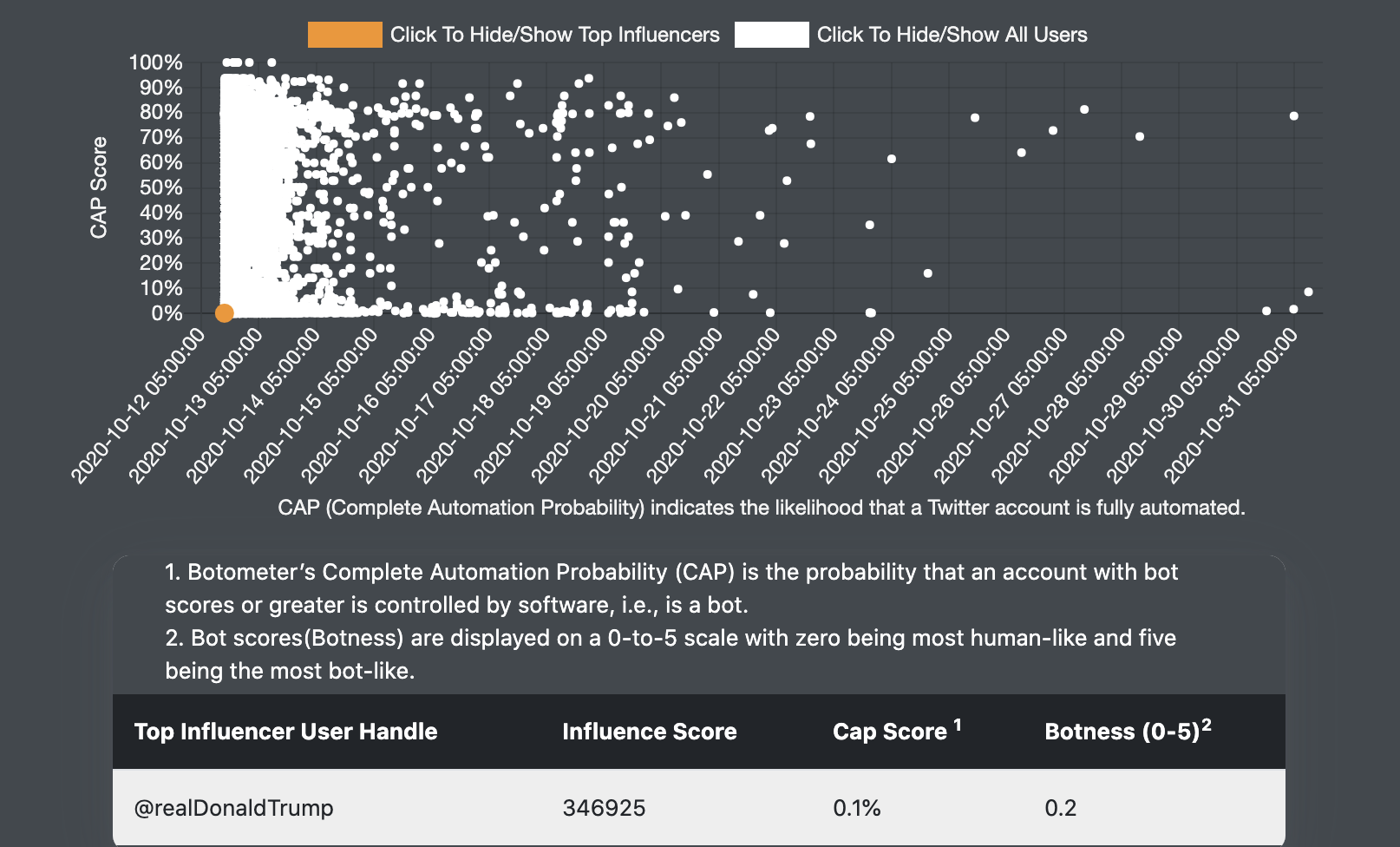Click the orange top influencer data point

[225, 312]
